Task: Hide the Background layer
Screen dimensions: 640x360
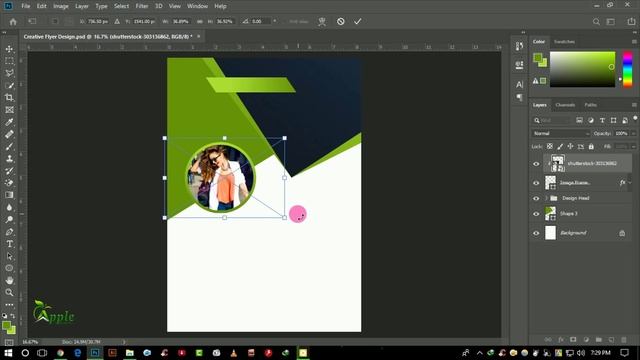Action: click(x=536, y=233)
